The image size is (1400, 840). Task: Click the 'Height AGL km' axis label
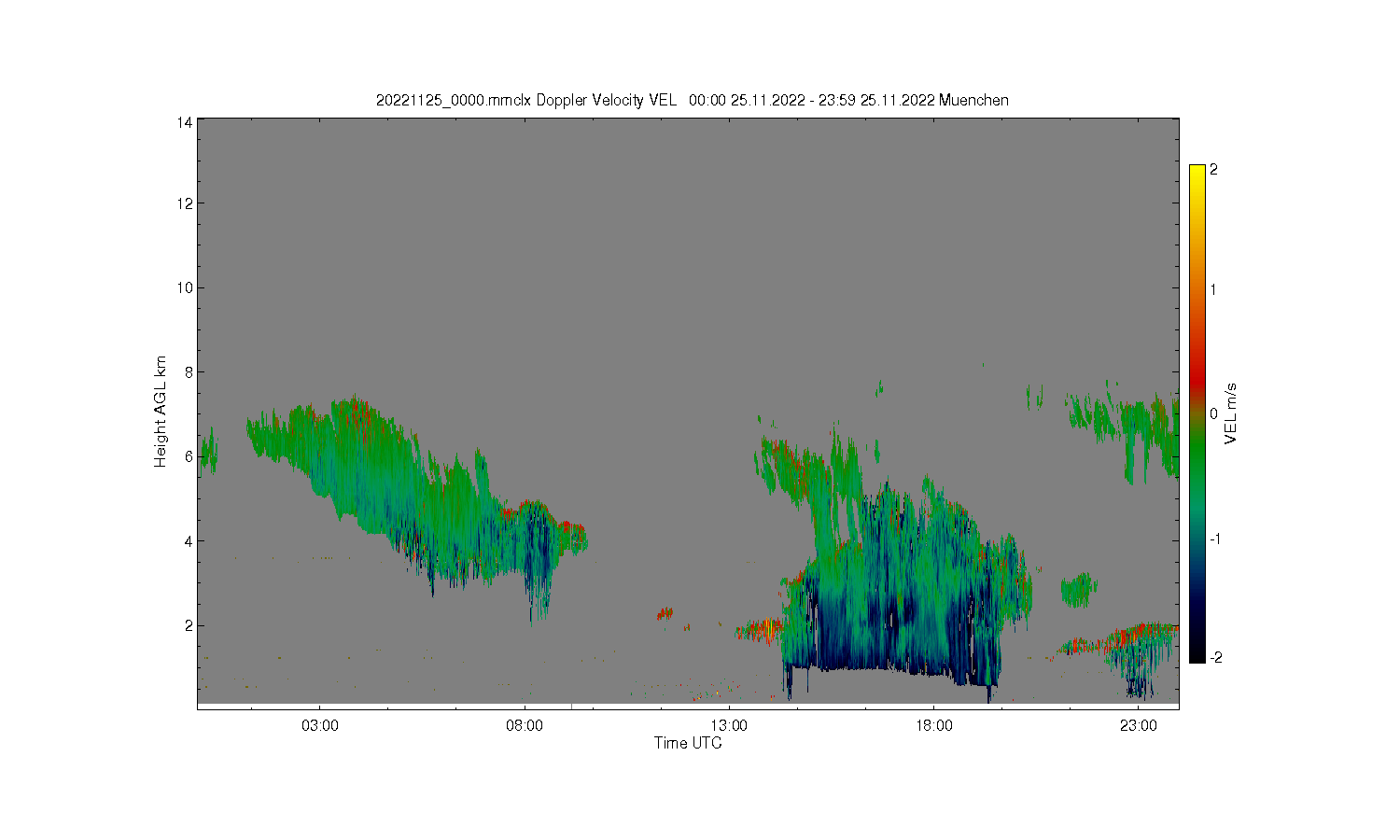[161, 412]
